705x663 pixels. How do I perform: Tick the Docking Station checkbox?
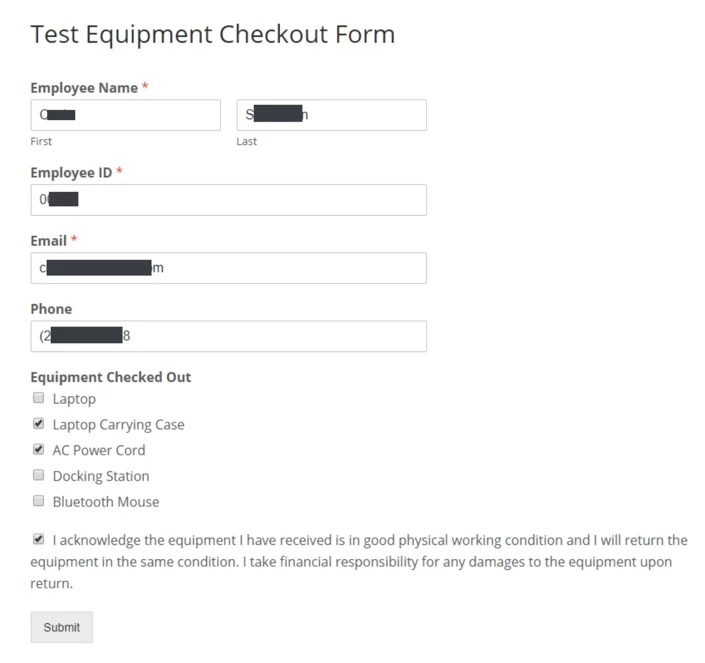(x=39, y=475)
